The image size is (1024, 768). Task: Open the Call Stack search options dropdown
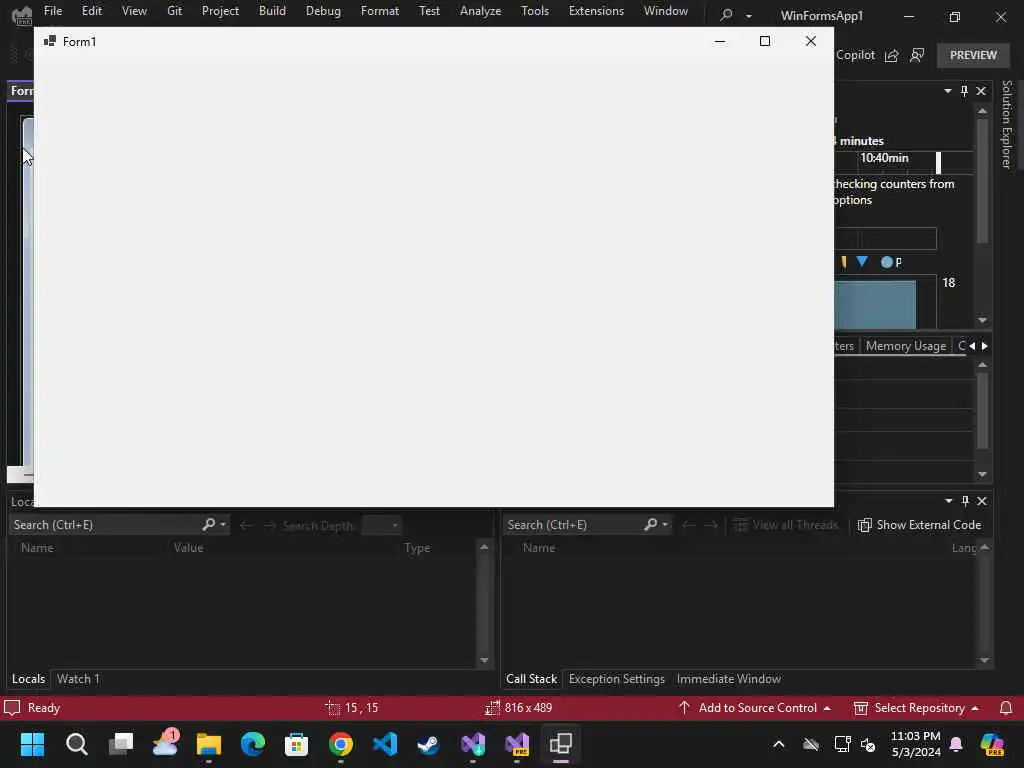[665, 525]
